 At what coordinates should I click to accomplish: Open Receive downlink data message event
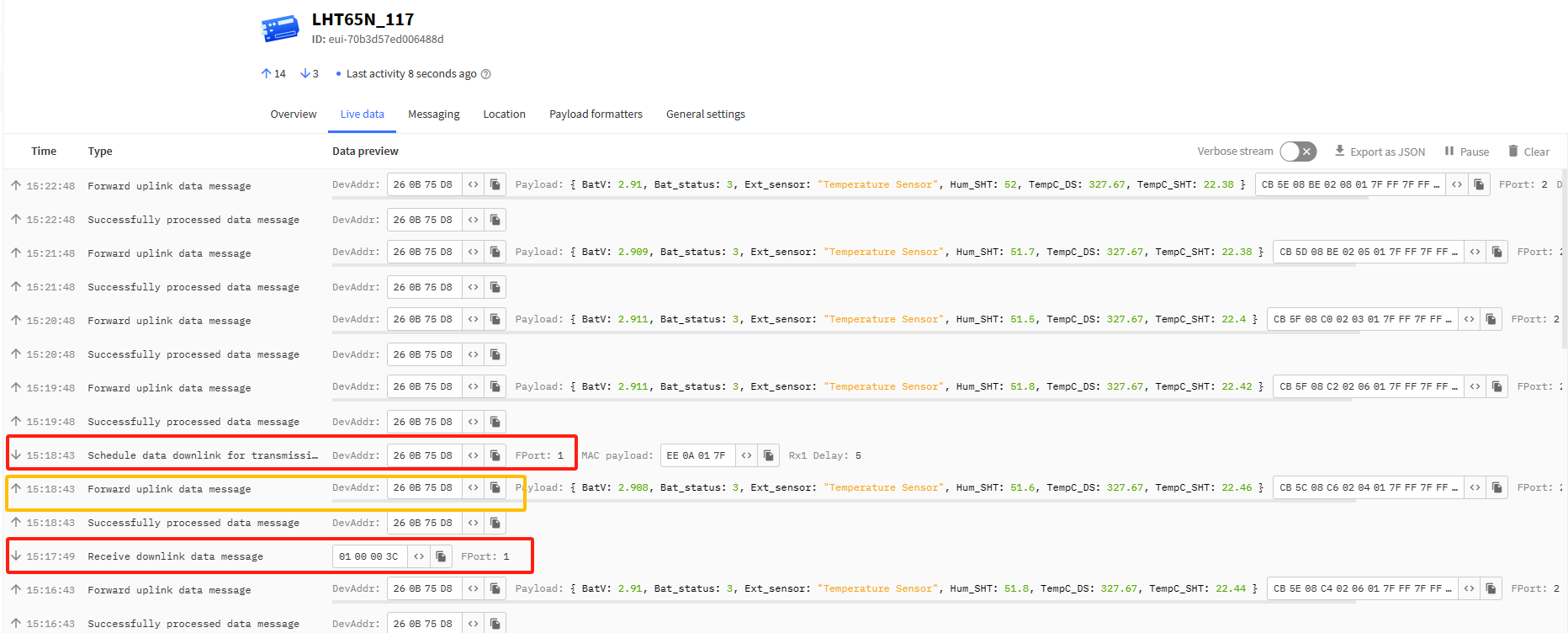click(784, 556)
